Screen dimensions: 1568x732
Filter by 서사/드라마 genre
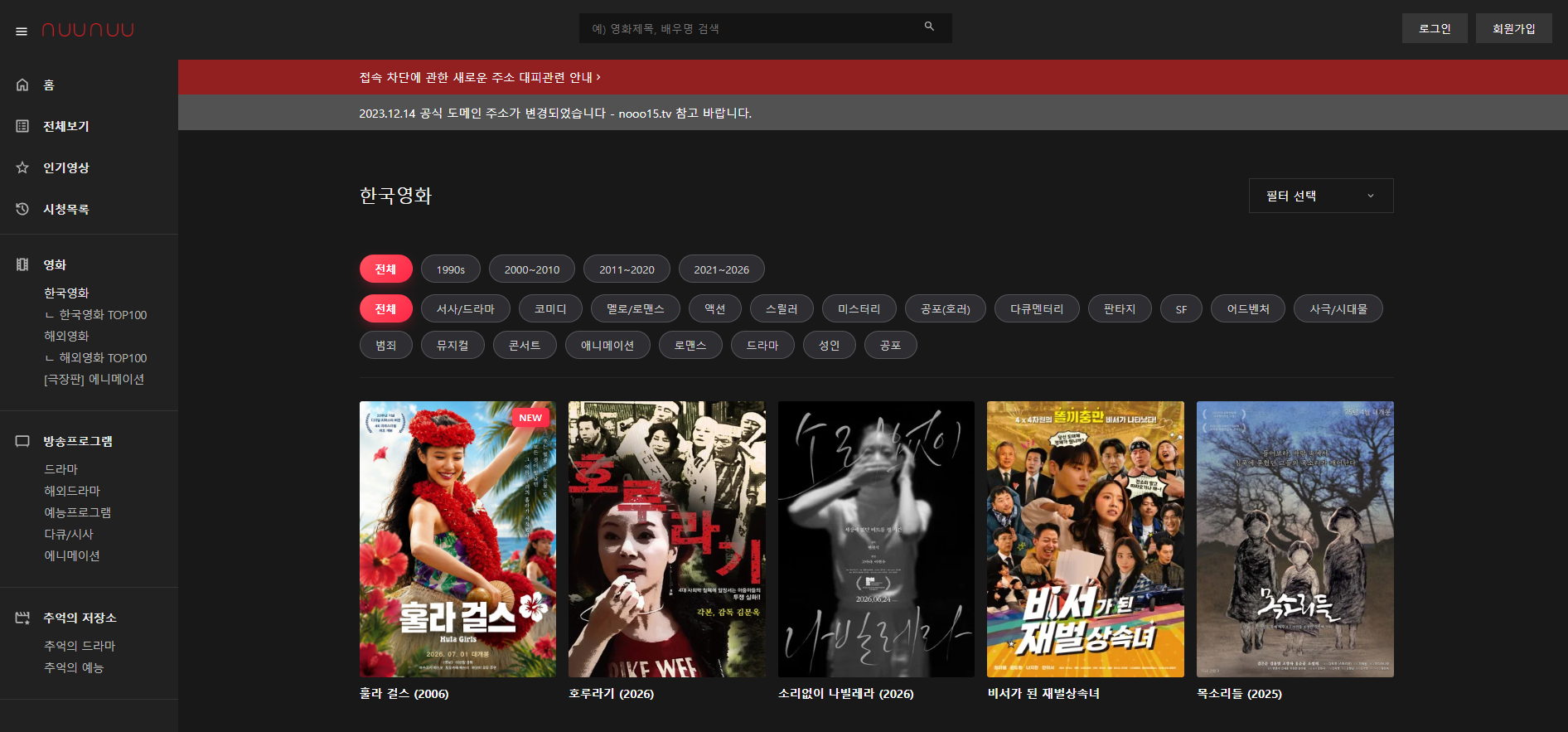(466, 308)
